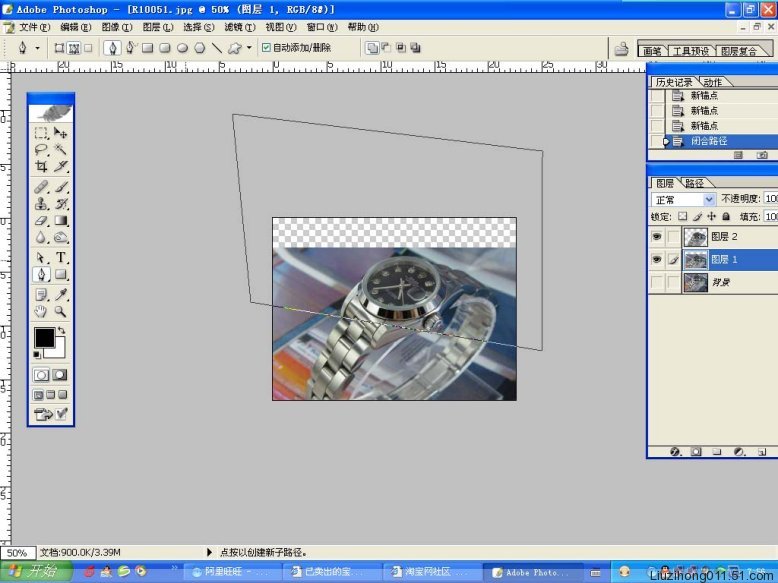The height and width of the screenshot is (583, 778).
Task: Hide 图层 2 with eye icon
Action: point(657,237)
